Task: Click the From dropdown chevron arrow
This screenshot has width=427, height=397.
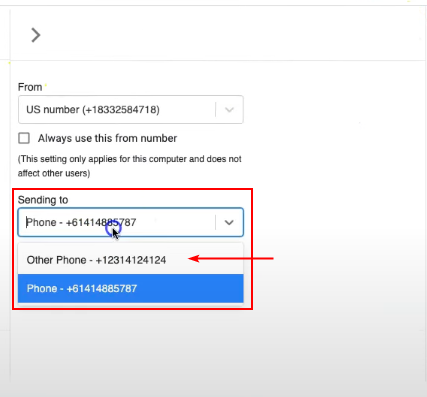Action: point(229,110)
